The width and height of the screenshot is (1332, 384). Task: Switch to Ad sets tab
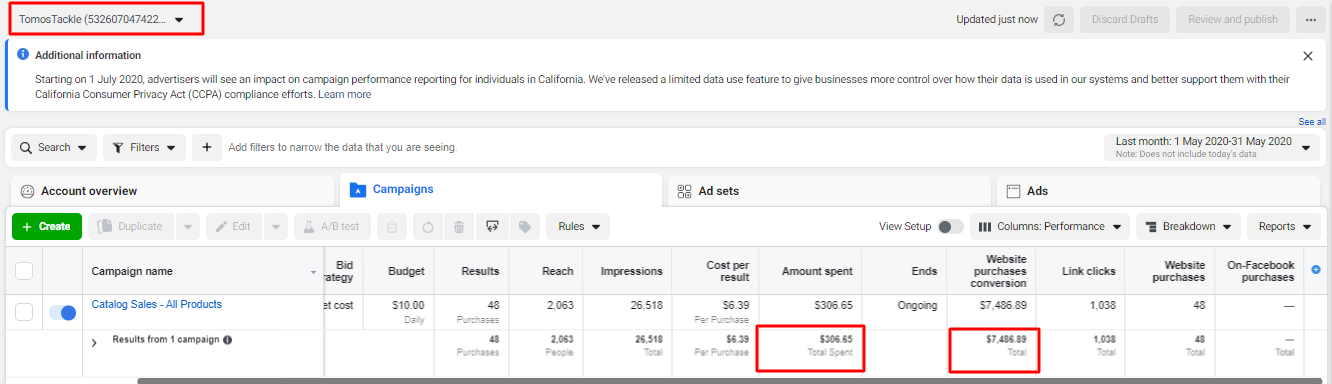(x=829, y=191)
